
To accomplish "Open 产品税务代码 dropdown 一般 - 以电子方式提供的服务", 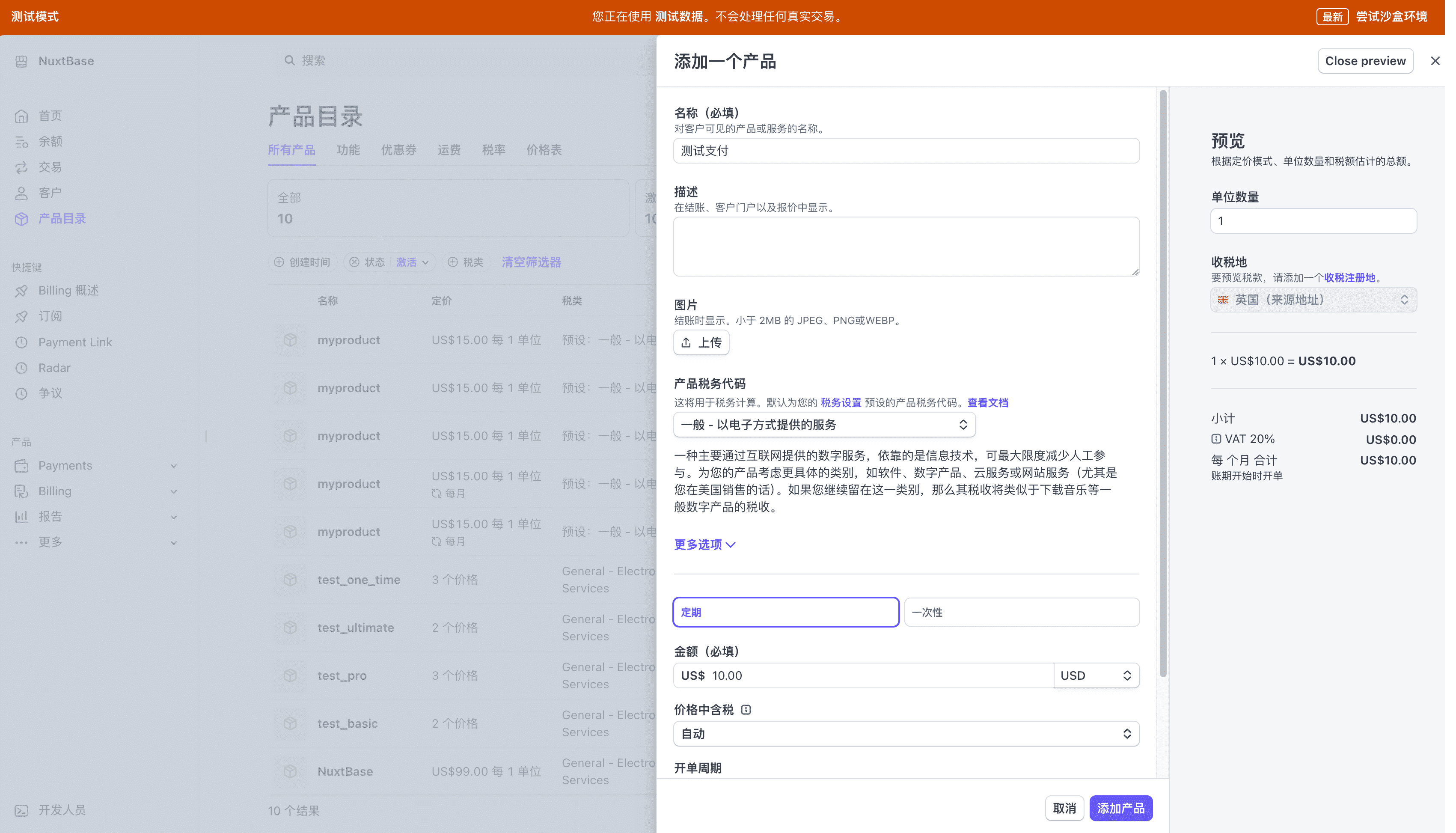I will 824,425.
